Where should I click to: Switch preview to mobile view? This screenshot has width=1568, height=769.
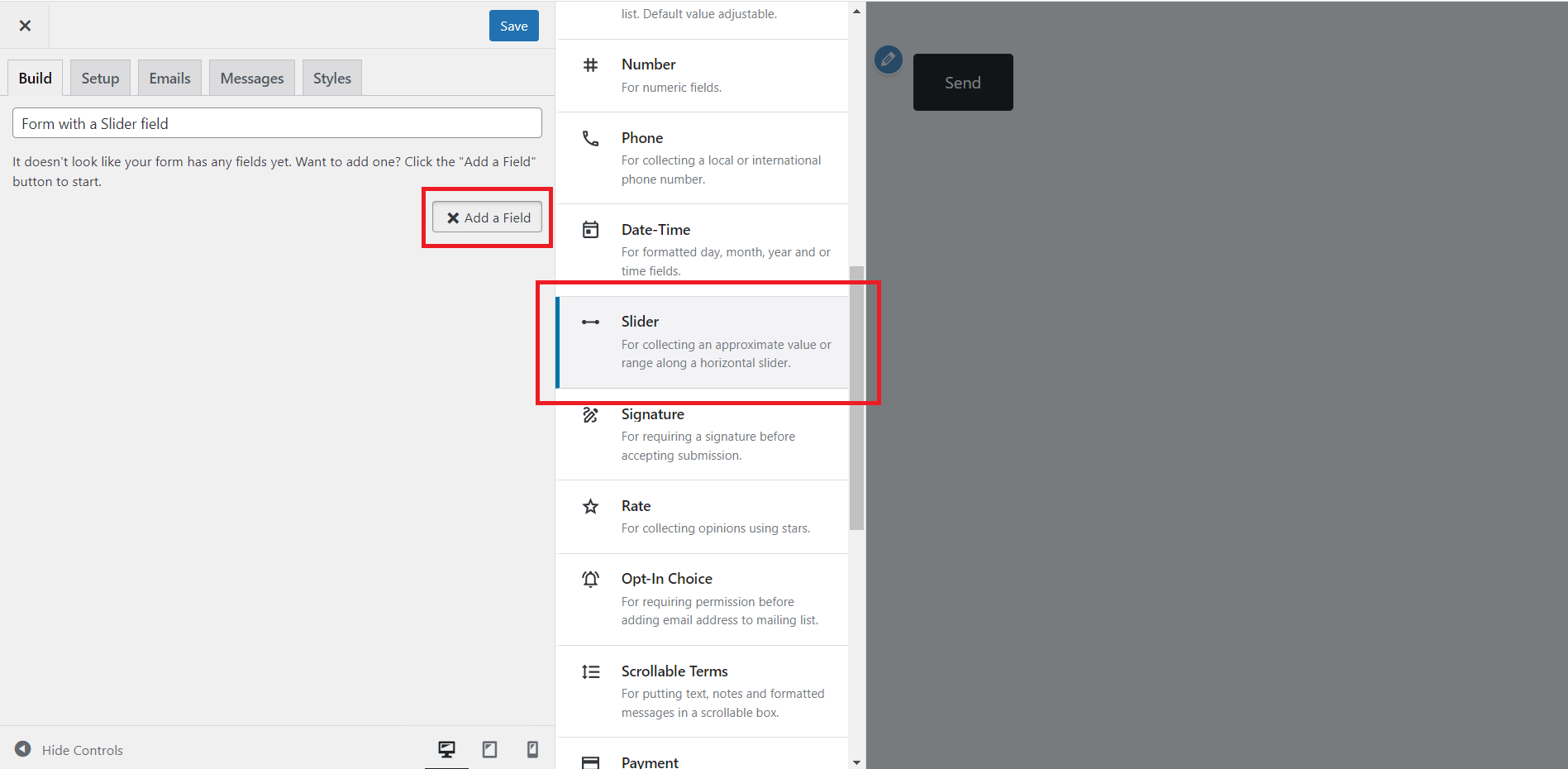531,749
